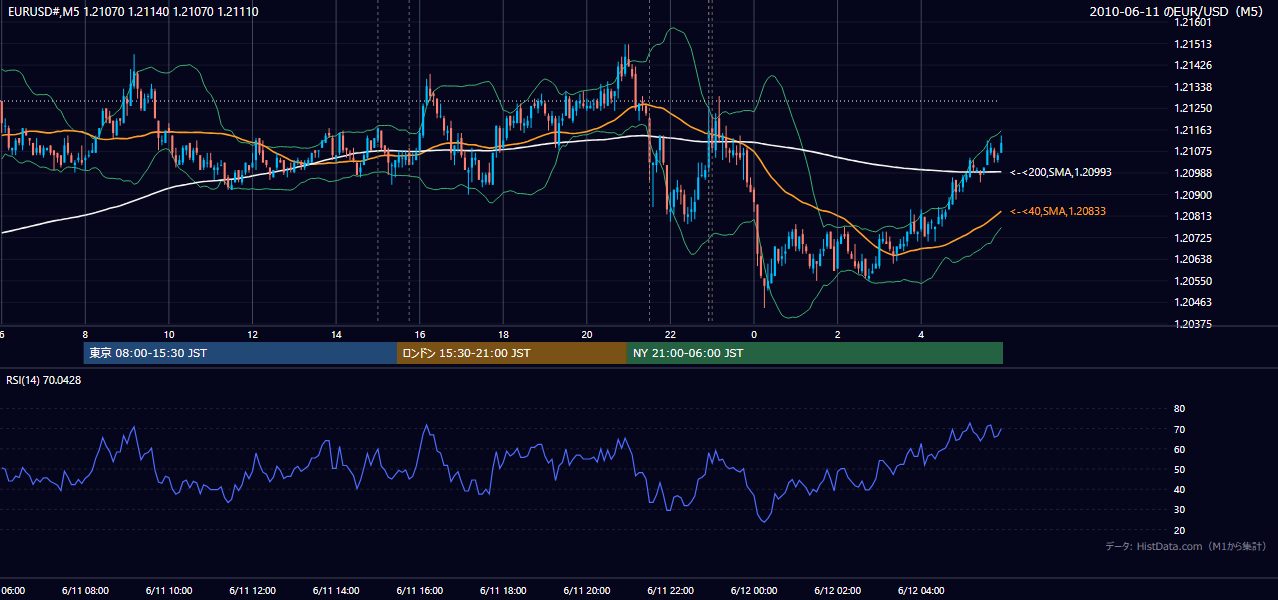Screen dimensions: 1278x600
Task: Click the 6/11 20:00 time axis label
Action: click(587, 591)
